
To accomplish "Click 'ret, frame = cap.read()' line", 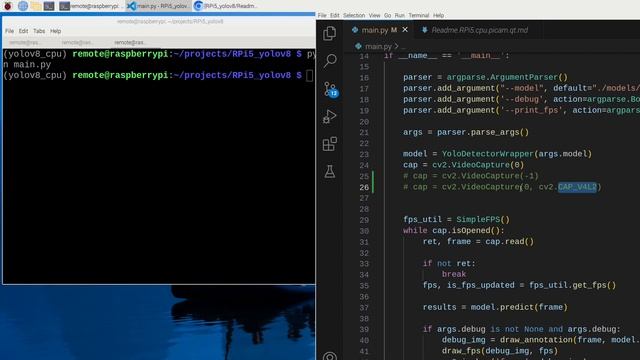I will tap(478, 242).
